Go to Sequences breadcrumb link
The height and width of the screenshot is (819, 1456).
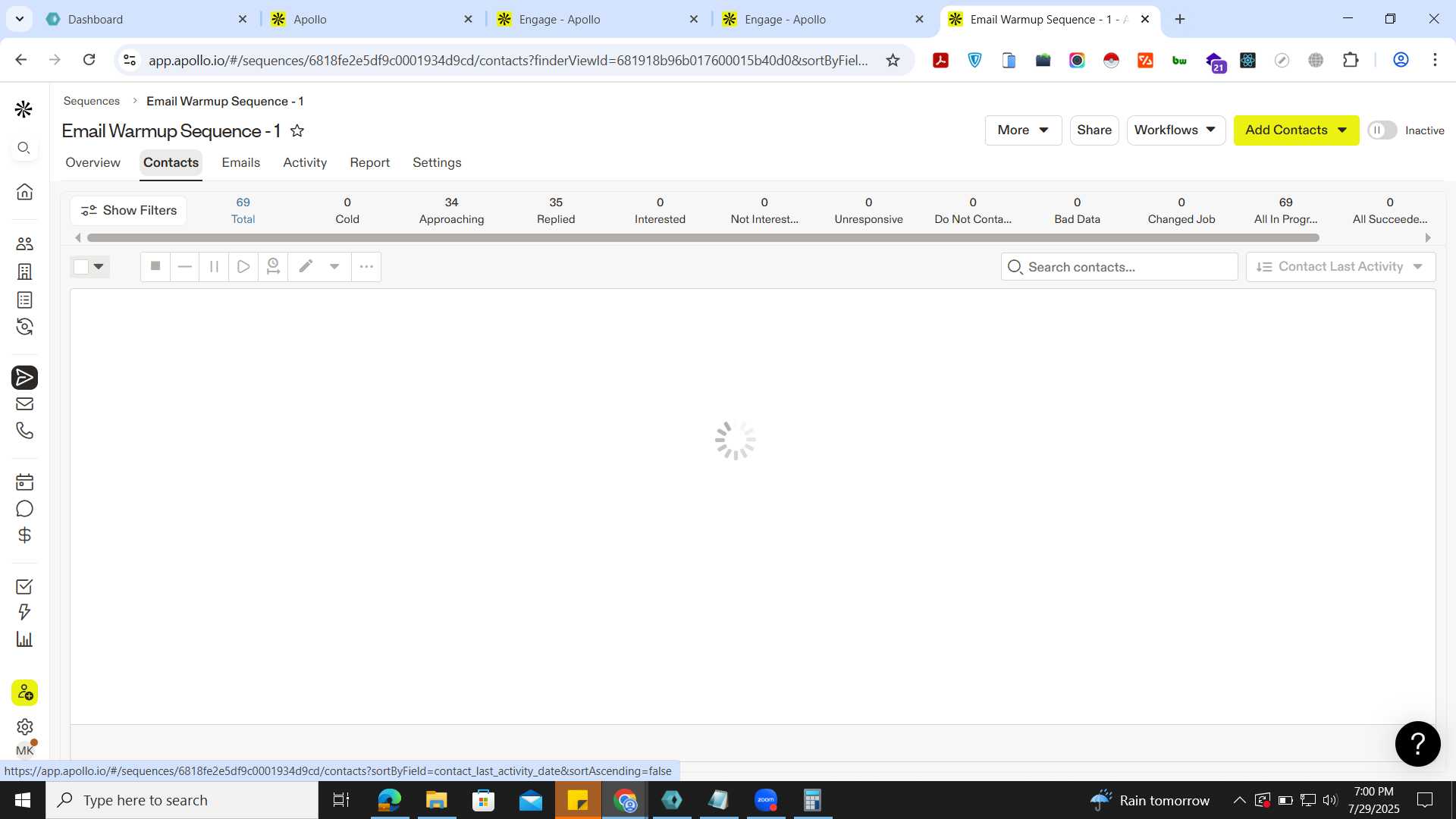tap(91, 101)
